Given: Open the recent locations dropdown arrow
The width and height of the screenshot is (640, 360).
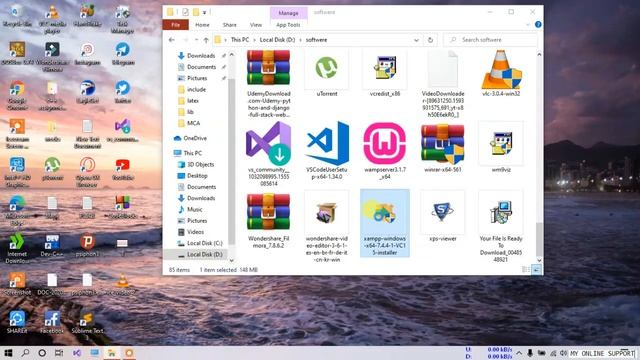Looking at the screenshot, I should tap(196, 40).
